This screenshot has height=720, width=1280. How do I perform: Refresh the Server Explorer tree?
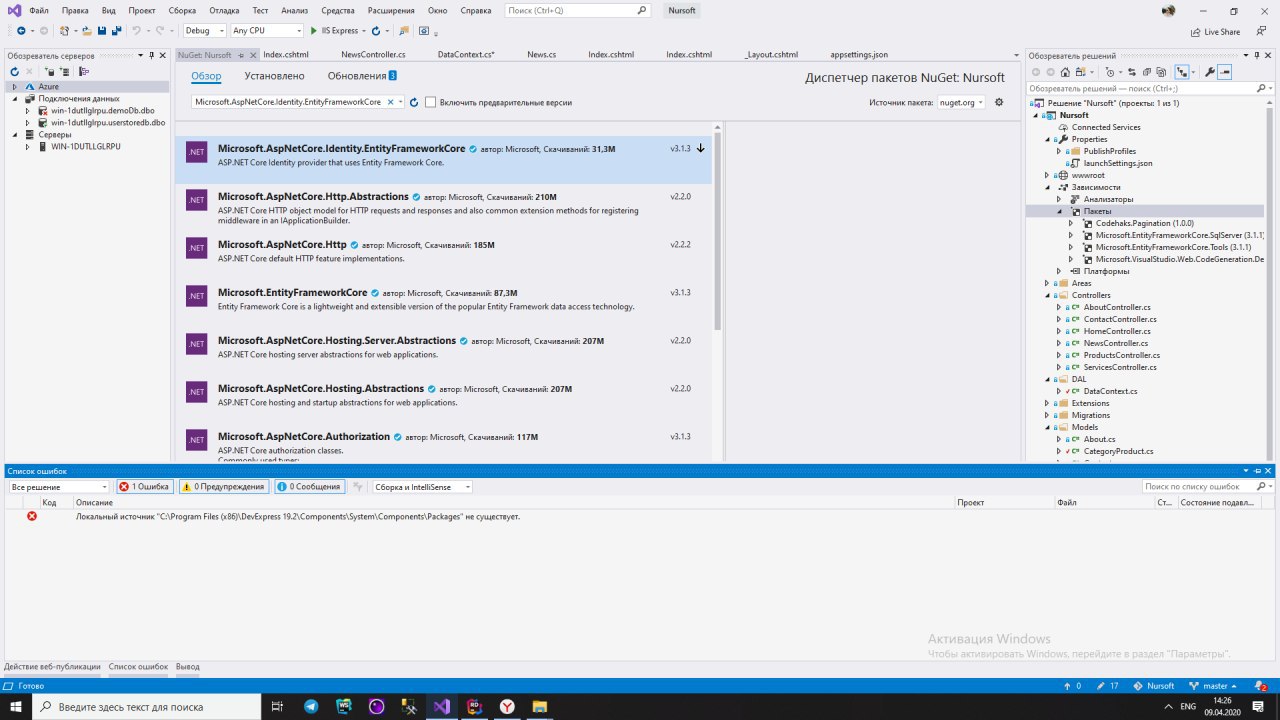tap(15, 72)
